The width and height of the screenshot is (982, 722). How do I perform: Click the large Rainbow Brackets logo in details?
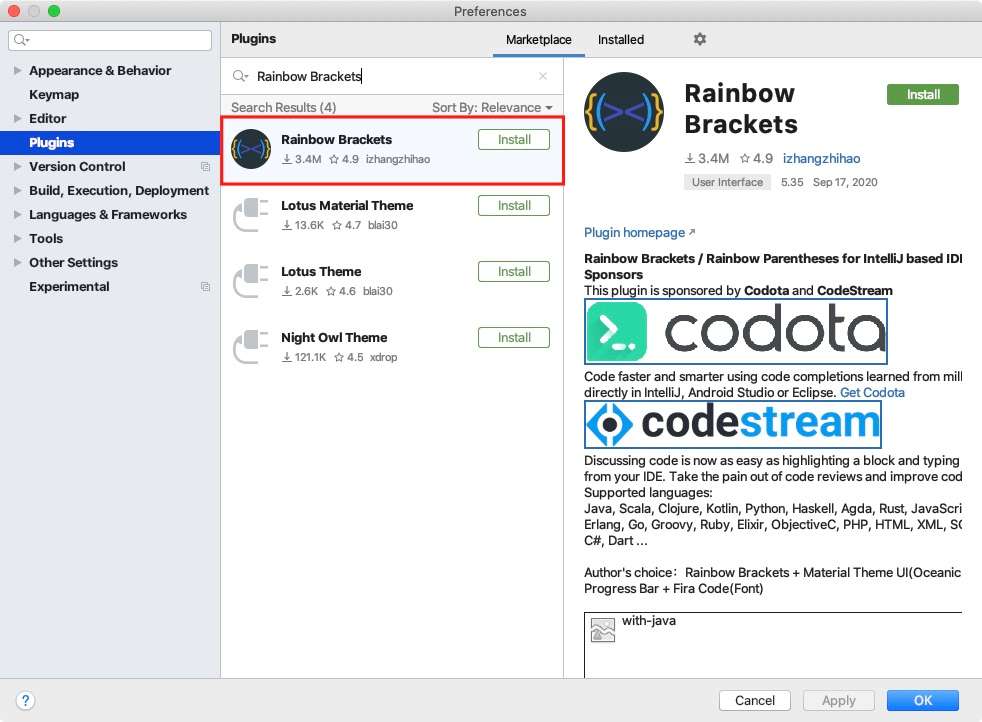coord(624,112)
